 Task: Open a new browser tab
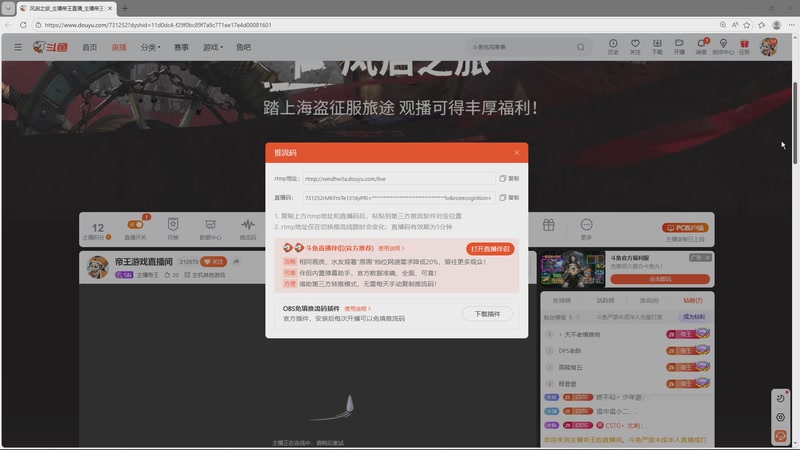pos(124,8)
